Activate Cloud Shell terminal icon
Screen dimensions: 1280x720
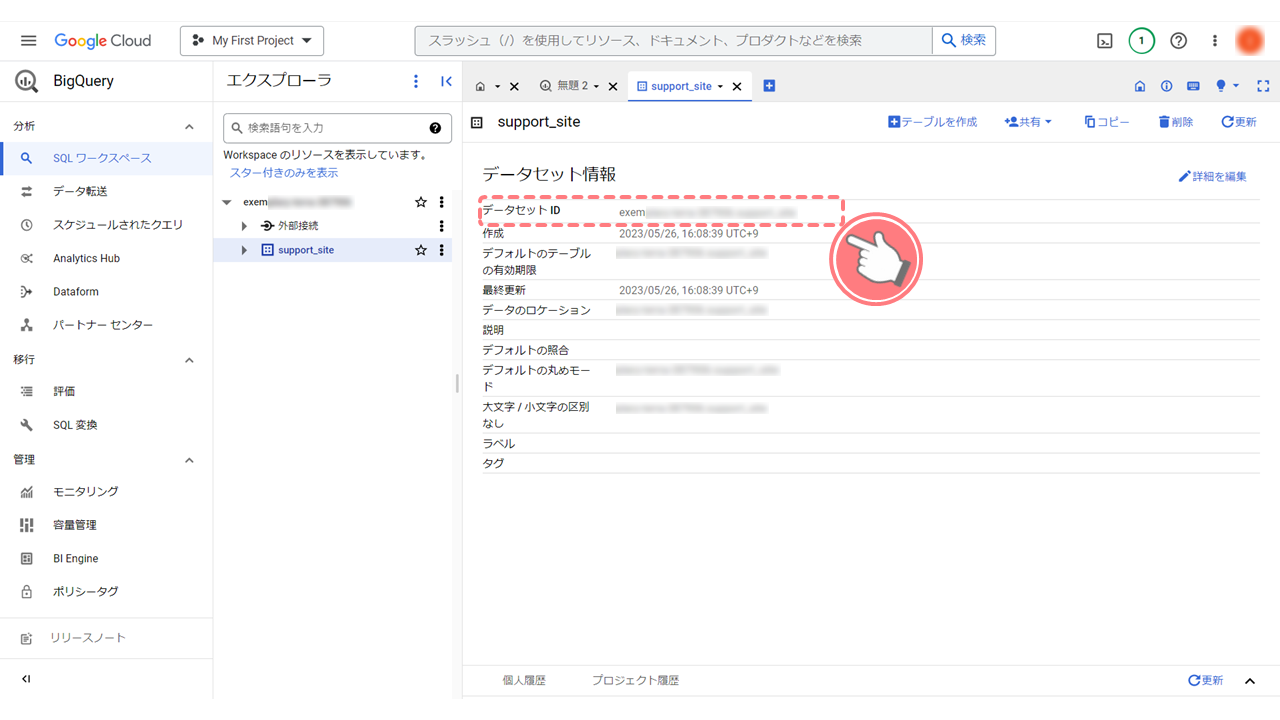point(1105,41)
